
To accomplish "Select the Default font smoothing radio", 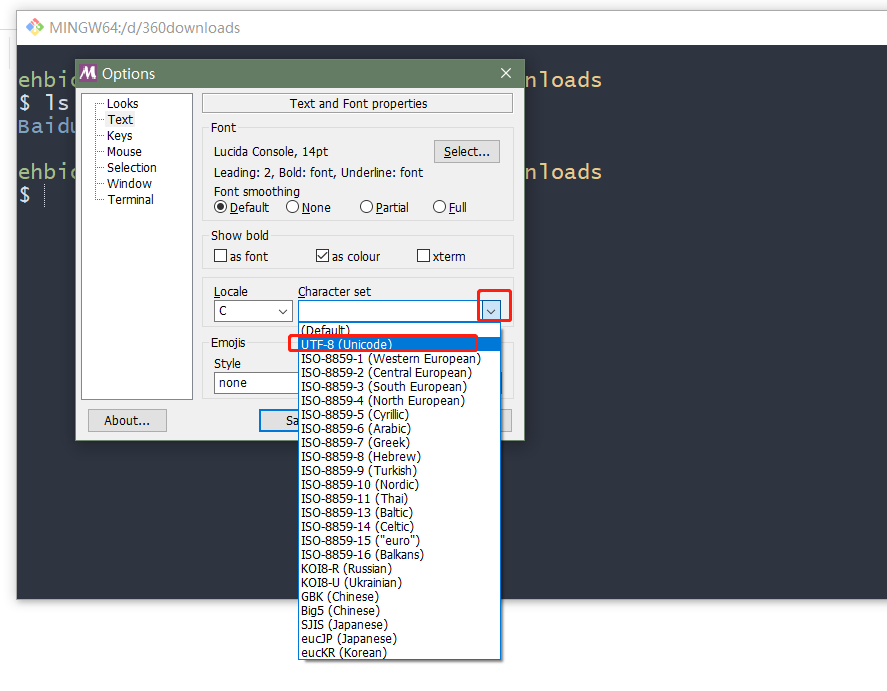I will click(221, 207).
